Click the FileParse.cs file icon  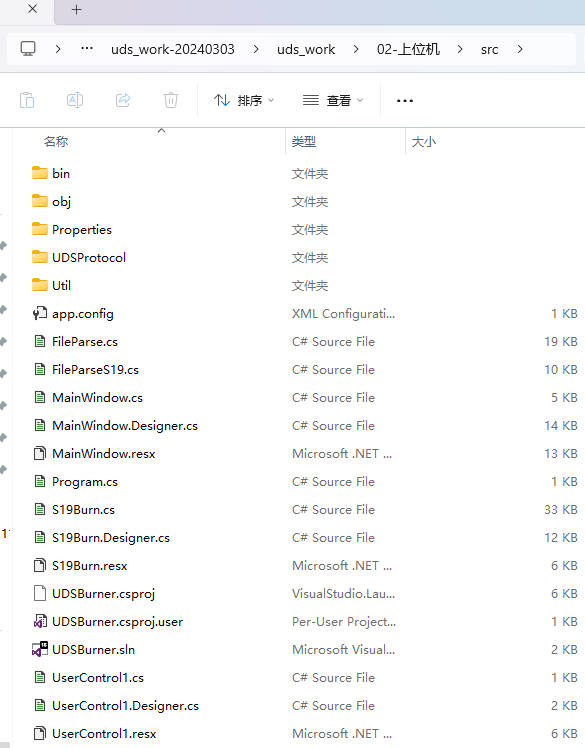pyautogui.click(x=40, y=341)
